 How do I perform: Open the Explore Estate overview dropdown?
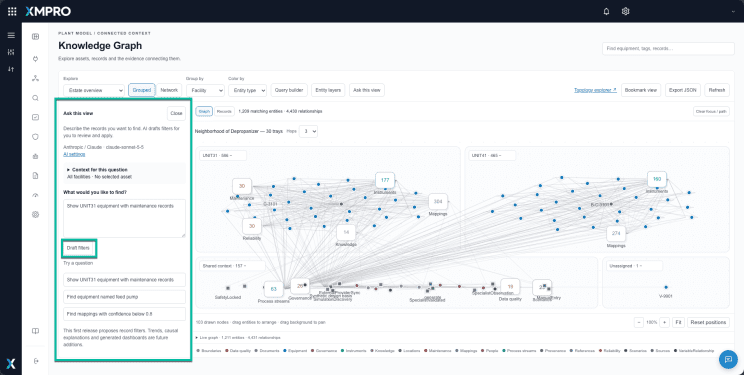click(x=94, y=90)
